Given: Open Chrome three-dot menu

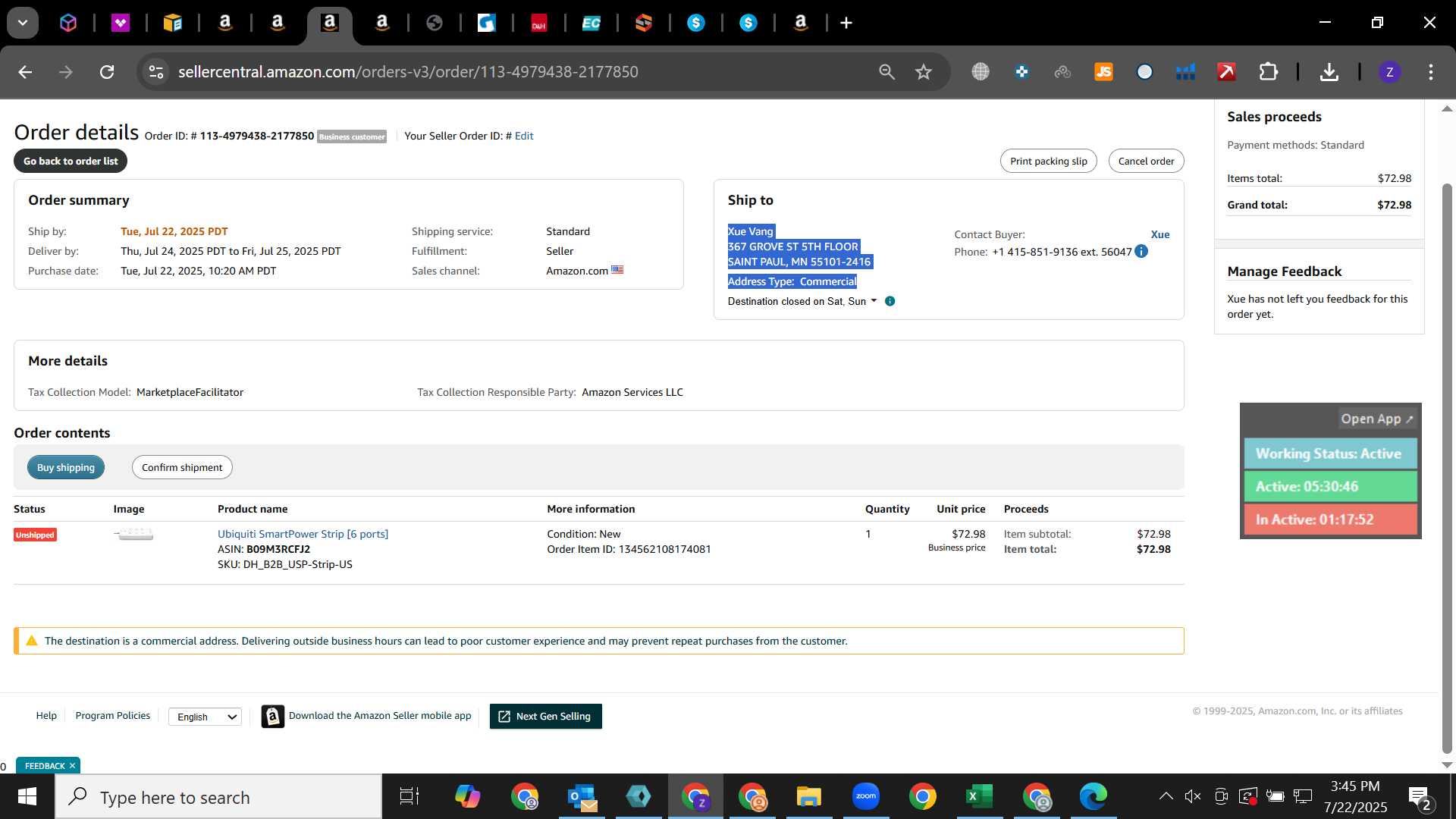Looking at the screenshot, I should (1431, 72).
